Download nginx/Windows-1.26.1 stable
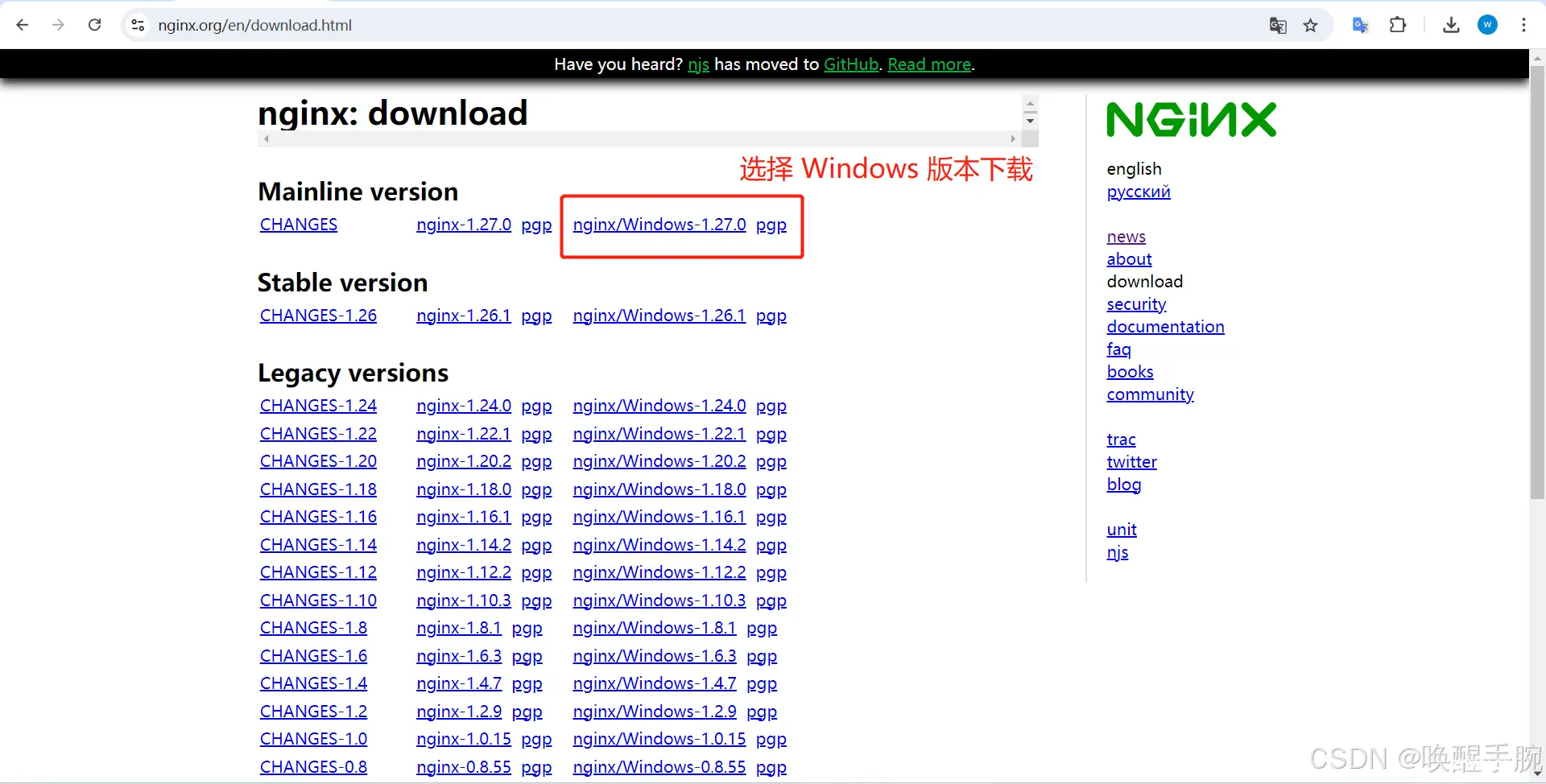This screenshot has height=784, width=1546. click(x=659, y=316)
